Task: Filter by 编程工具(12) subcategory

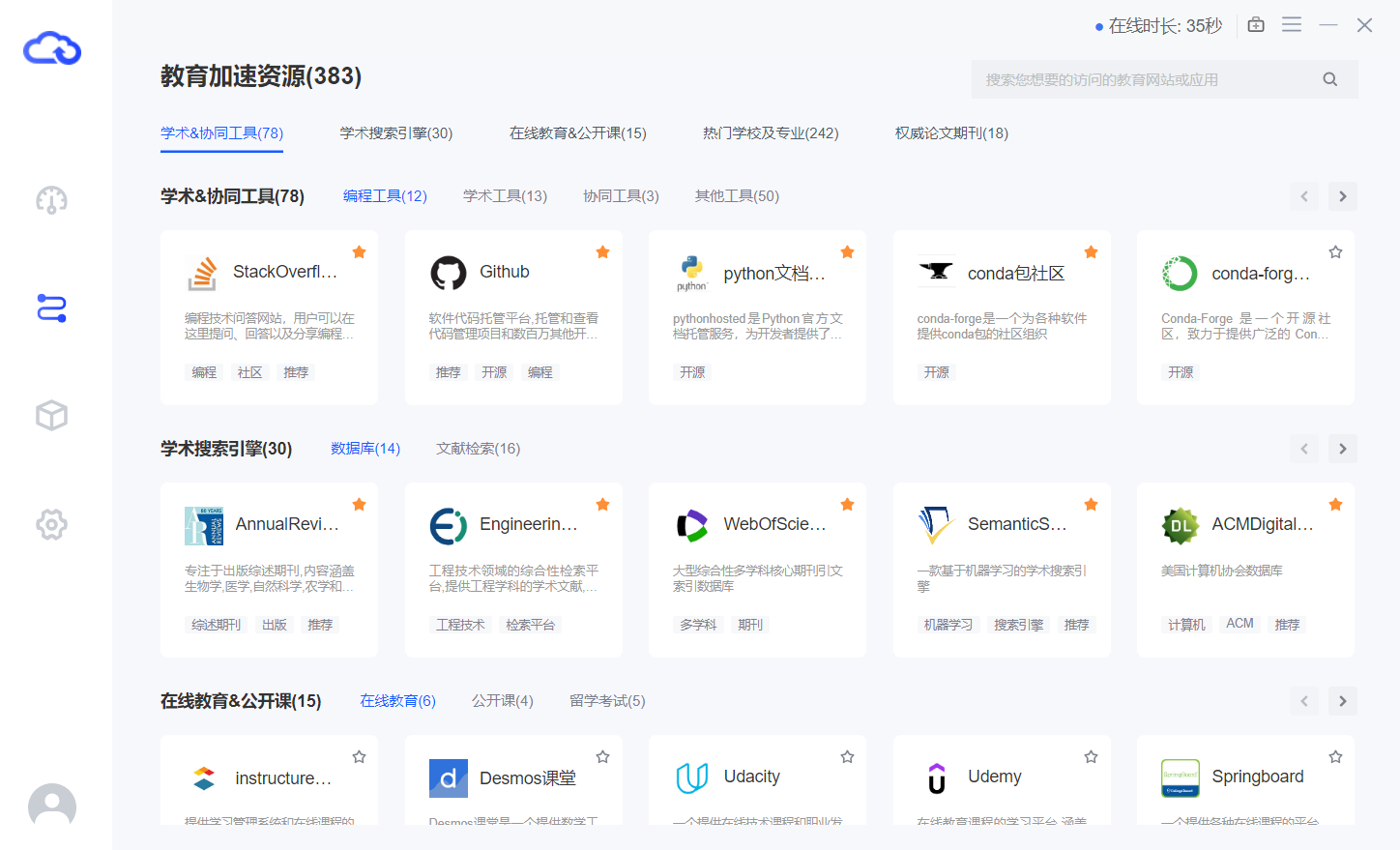Action: pos(385,196)
